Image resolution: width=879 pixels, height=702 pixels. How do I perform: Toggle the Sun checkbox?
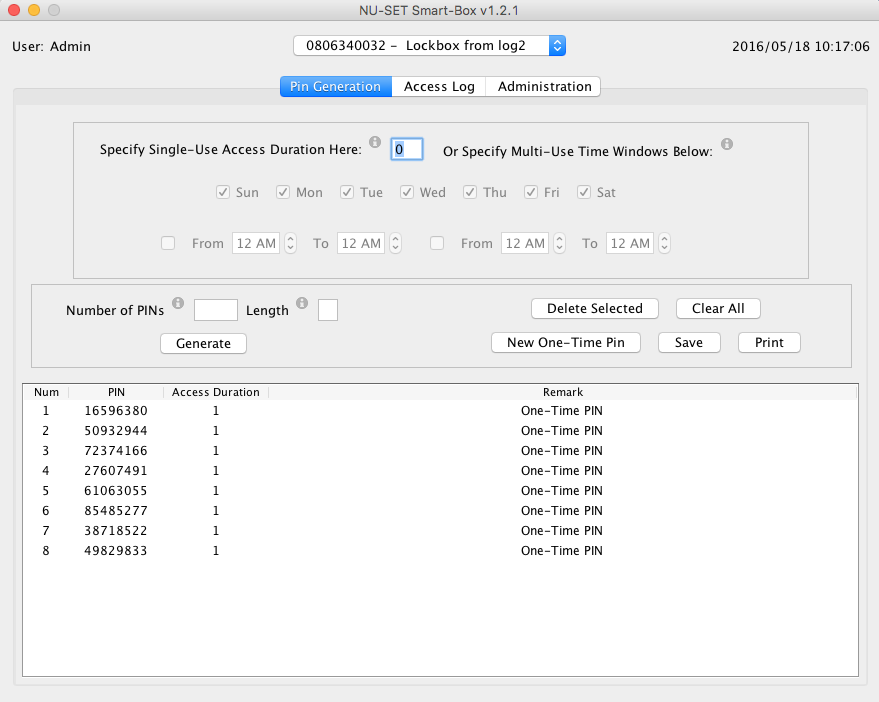pos(223,192)
